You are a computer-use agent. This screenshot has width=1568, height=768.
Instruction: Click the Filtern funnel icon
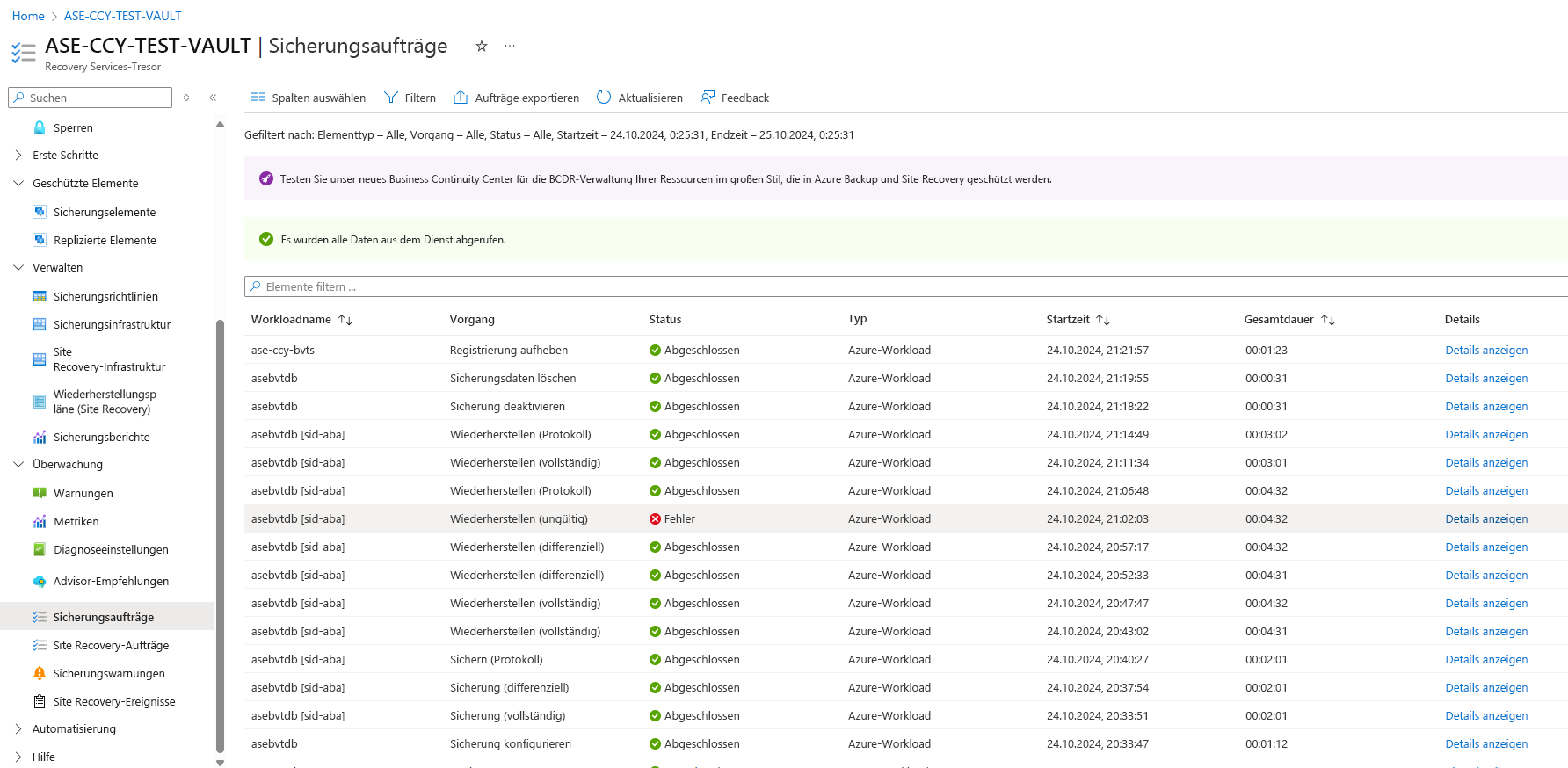[x=391, y=98]
